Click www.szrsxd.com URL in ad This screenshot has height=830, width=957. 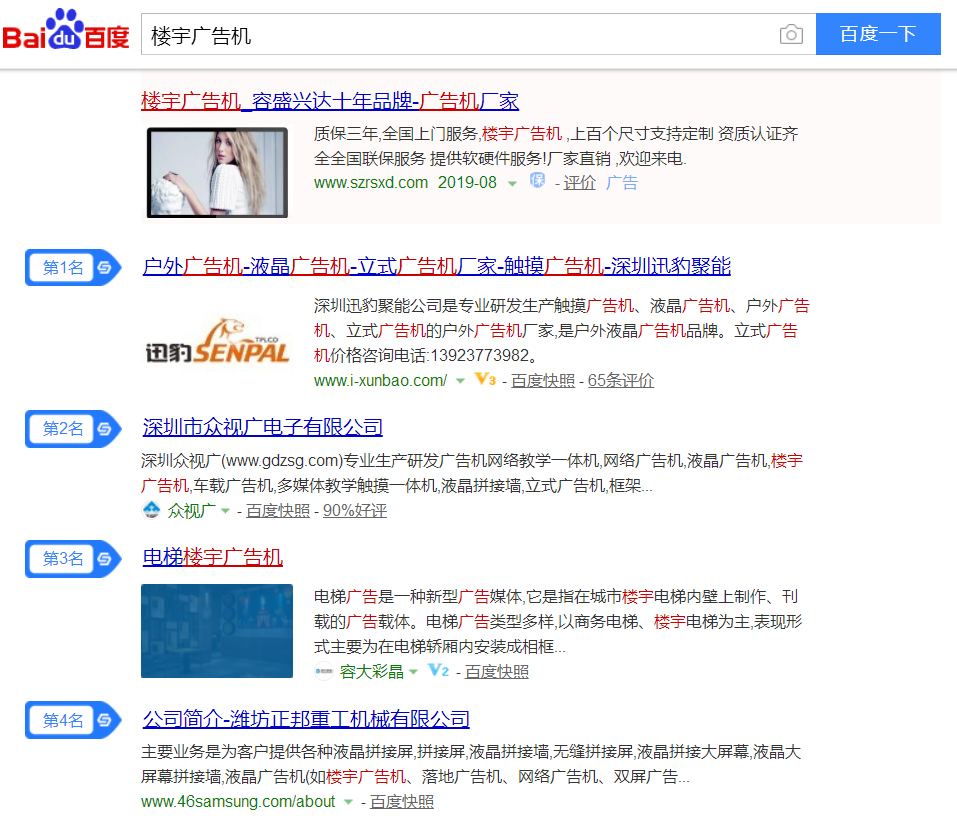click(x=371, y=182)
